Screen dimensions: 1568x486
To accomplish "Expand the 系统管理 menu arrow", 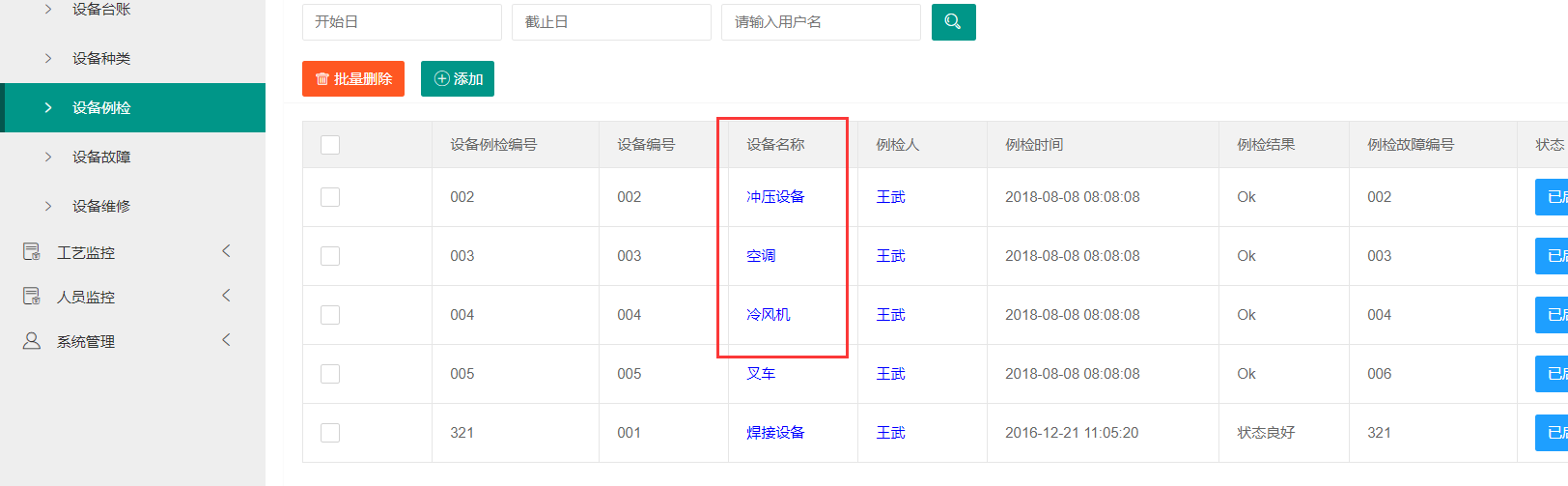I will coord(226,340).
